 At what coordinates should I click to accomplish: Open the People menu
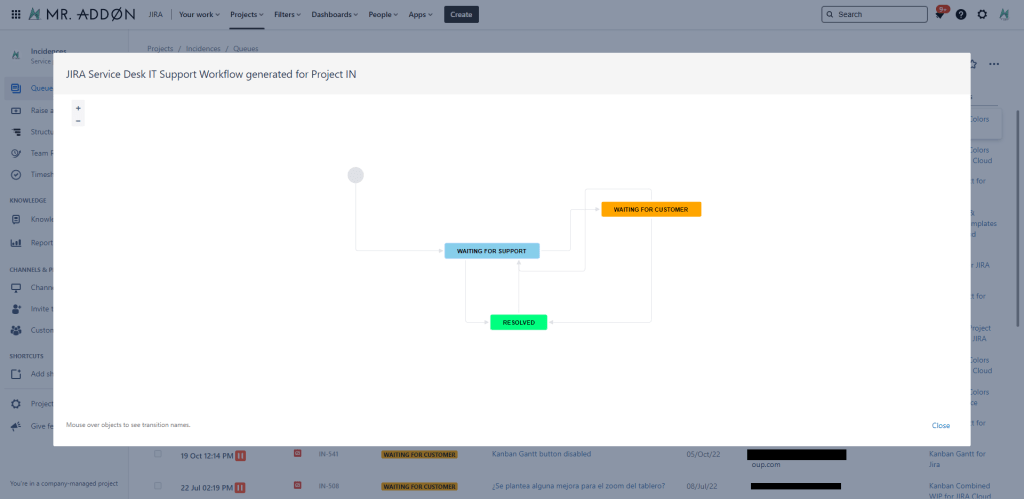384,15
